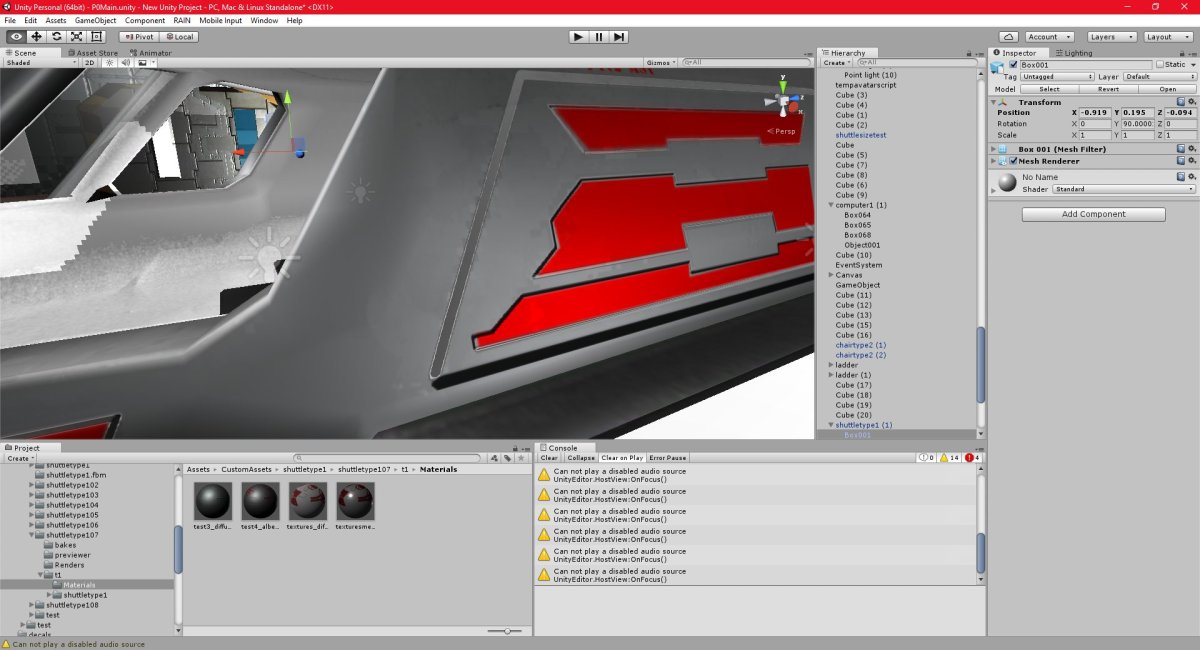Image resolution: width=1200 pixels, height=650 pixels.
Task: Open scene effects image dropdown
Action: 146,62
